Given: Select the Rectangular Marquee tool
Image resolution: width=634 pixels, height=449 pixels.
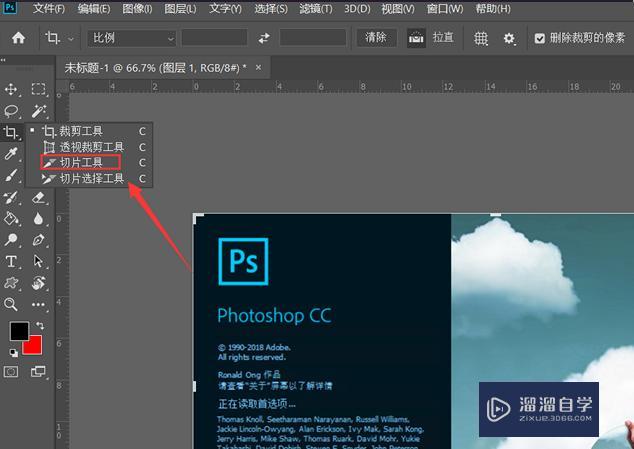Looking at the screenshot, I should [x=39, y=89].
